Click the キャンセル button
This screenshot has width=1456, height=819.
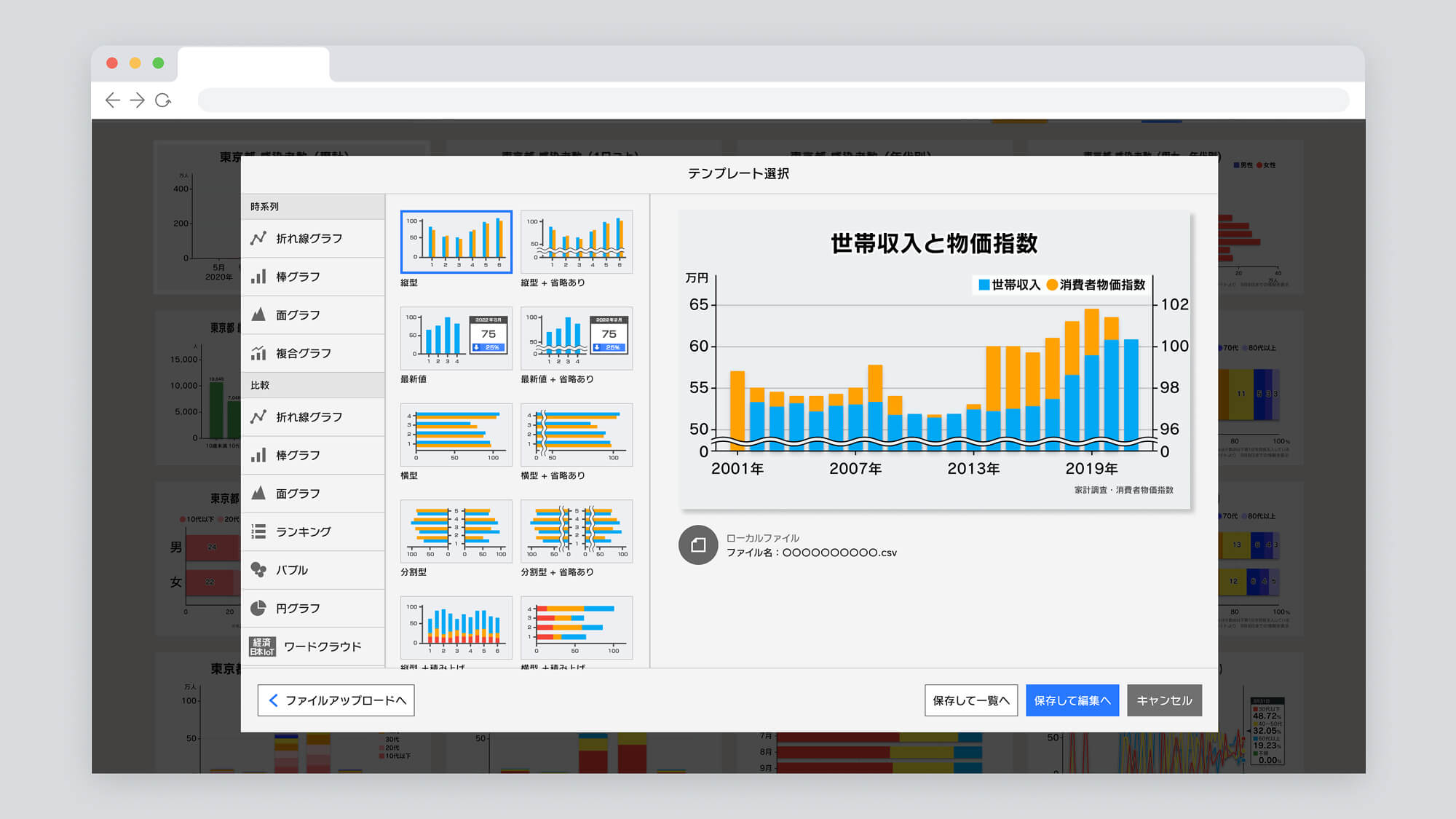coord(1164,700)
